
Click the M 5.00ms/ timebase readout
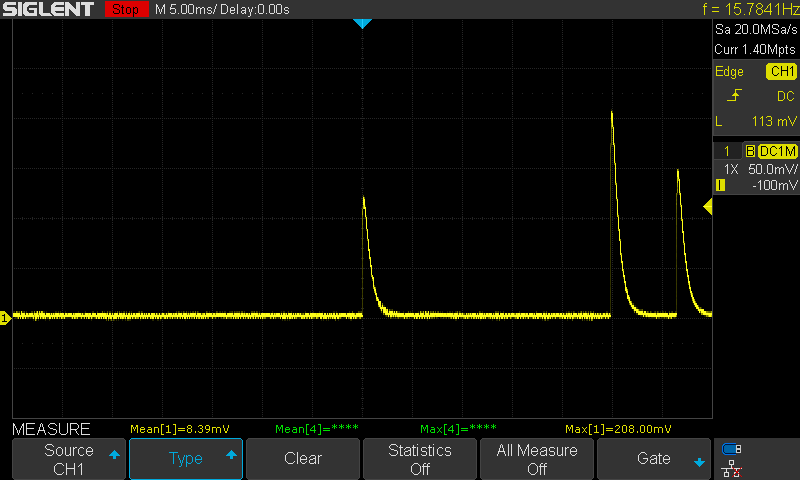(x=187, y=10)
